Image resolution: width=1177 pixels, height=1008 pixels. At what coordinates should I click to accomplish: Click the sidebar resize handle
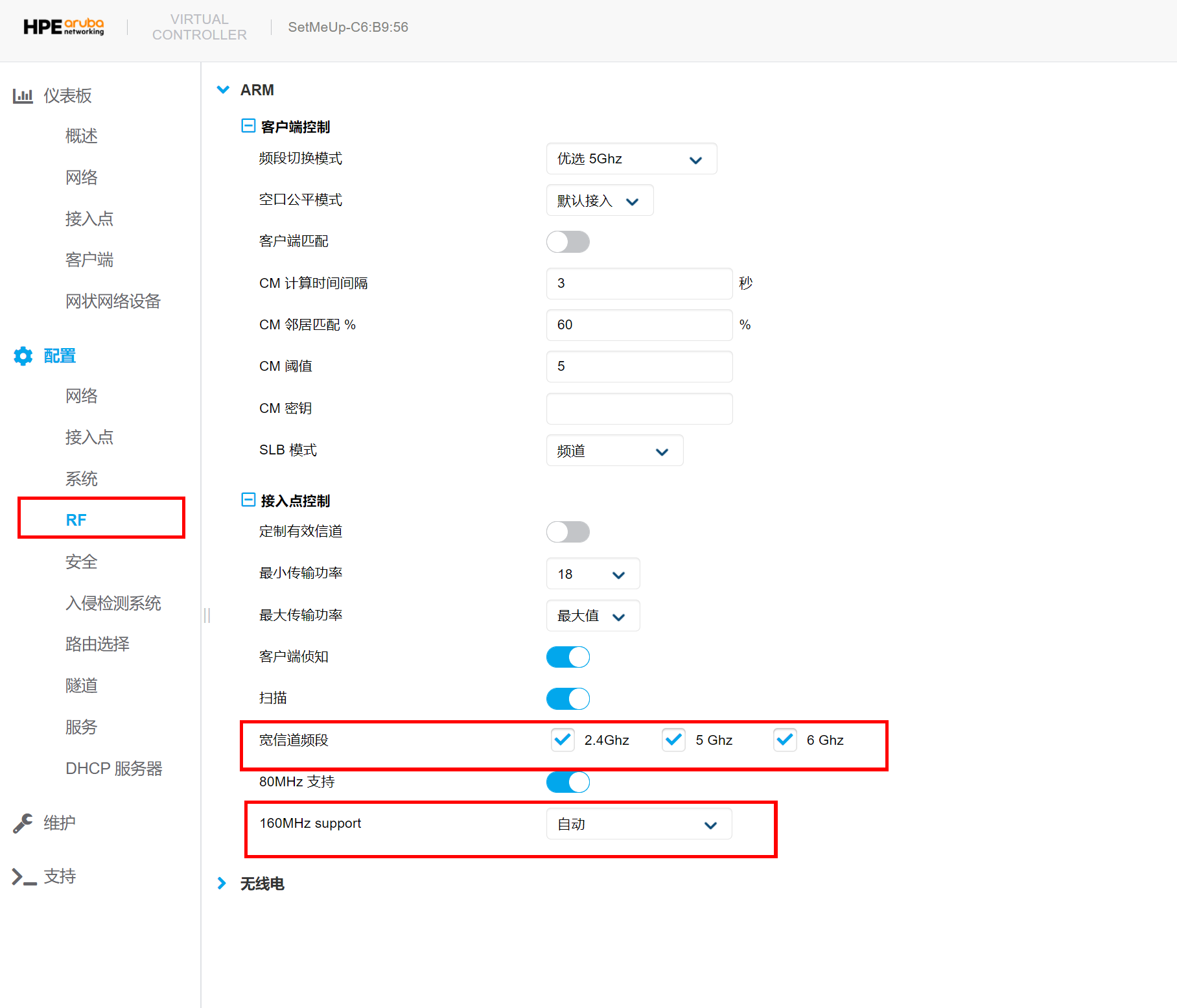click(207, 615)
